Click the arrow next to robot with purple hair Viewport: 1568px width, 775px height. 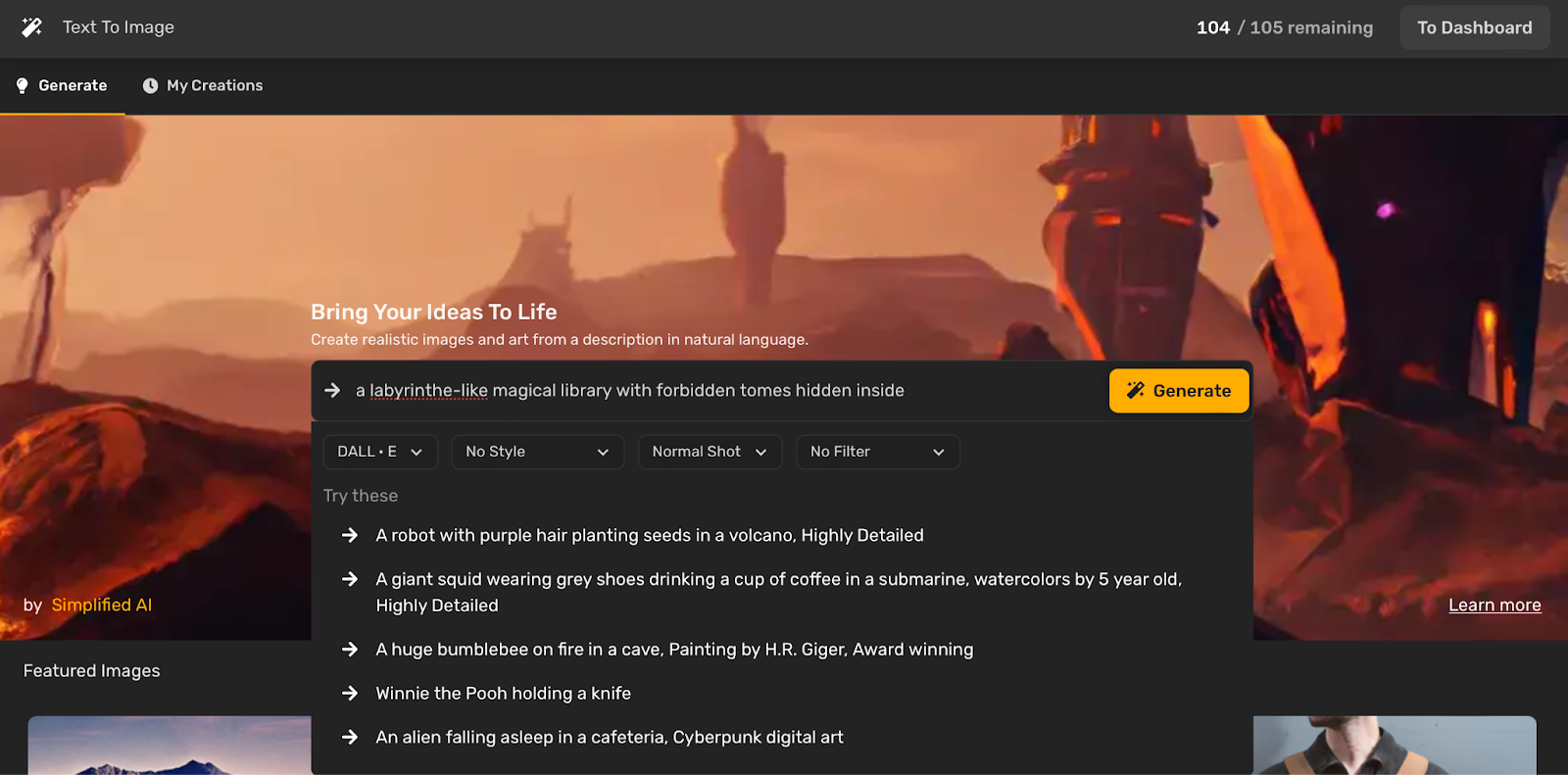pos(350,535)
